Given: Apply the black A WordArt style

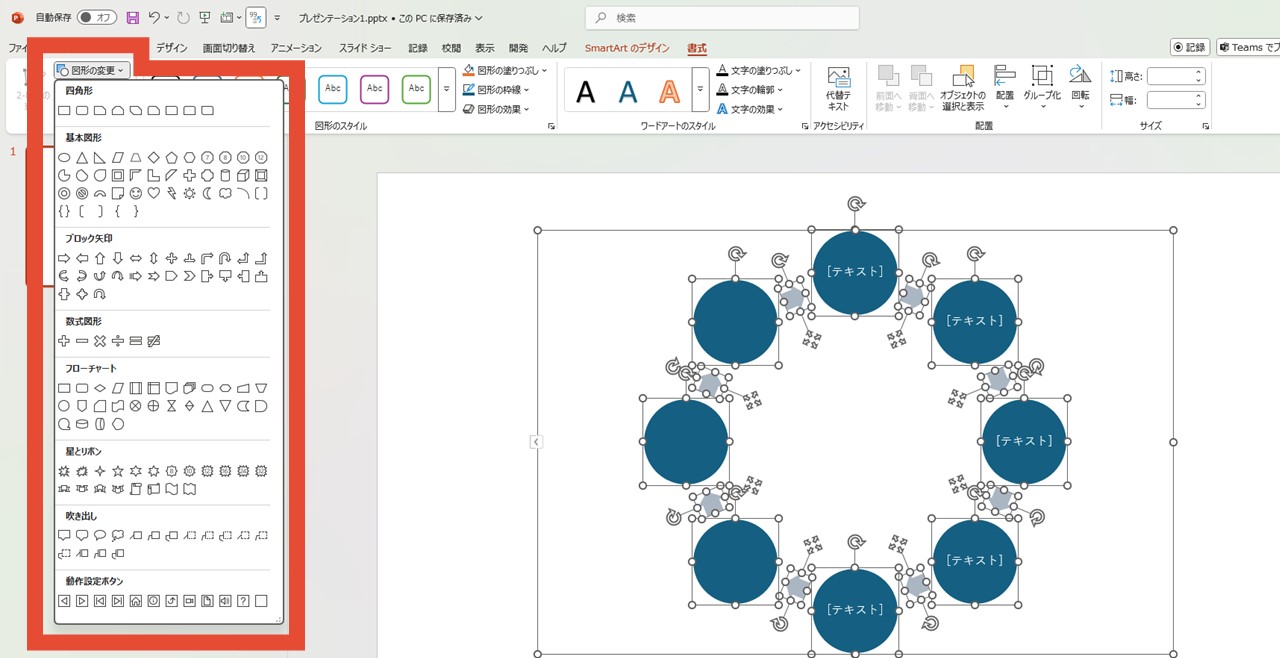Looking at the screenshot, I should click(x=586, y=92).
